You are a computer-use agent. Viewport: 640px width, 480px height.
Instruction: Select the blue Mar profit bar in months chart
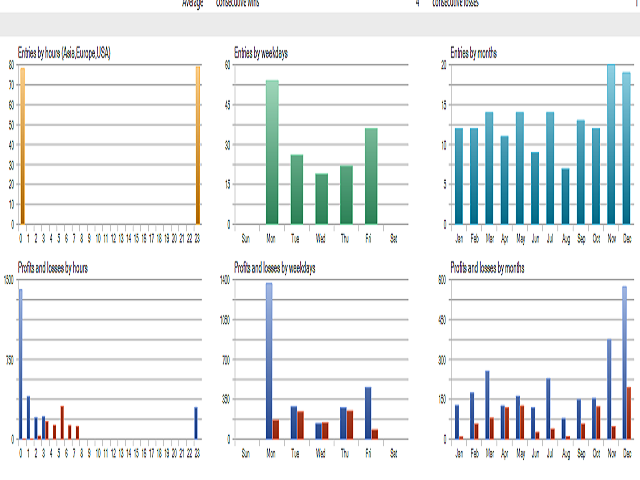(x=487, y=405)
